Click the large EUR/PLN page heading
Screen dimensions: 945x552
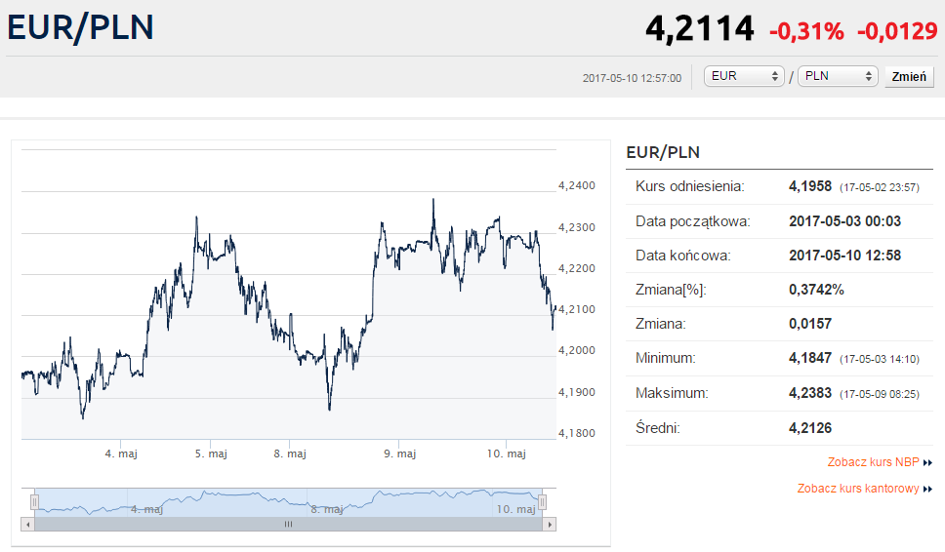[80, 28]
